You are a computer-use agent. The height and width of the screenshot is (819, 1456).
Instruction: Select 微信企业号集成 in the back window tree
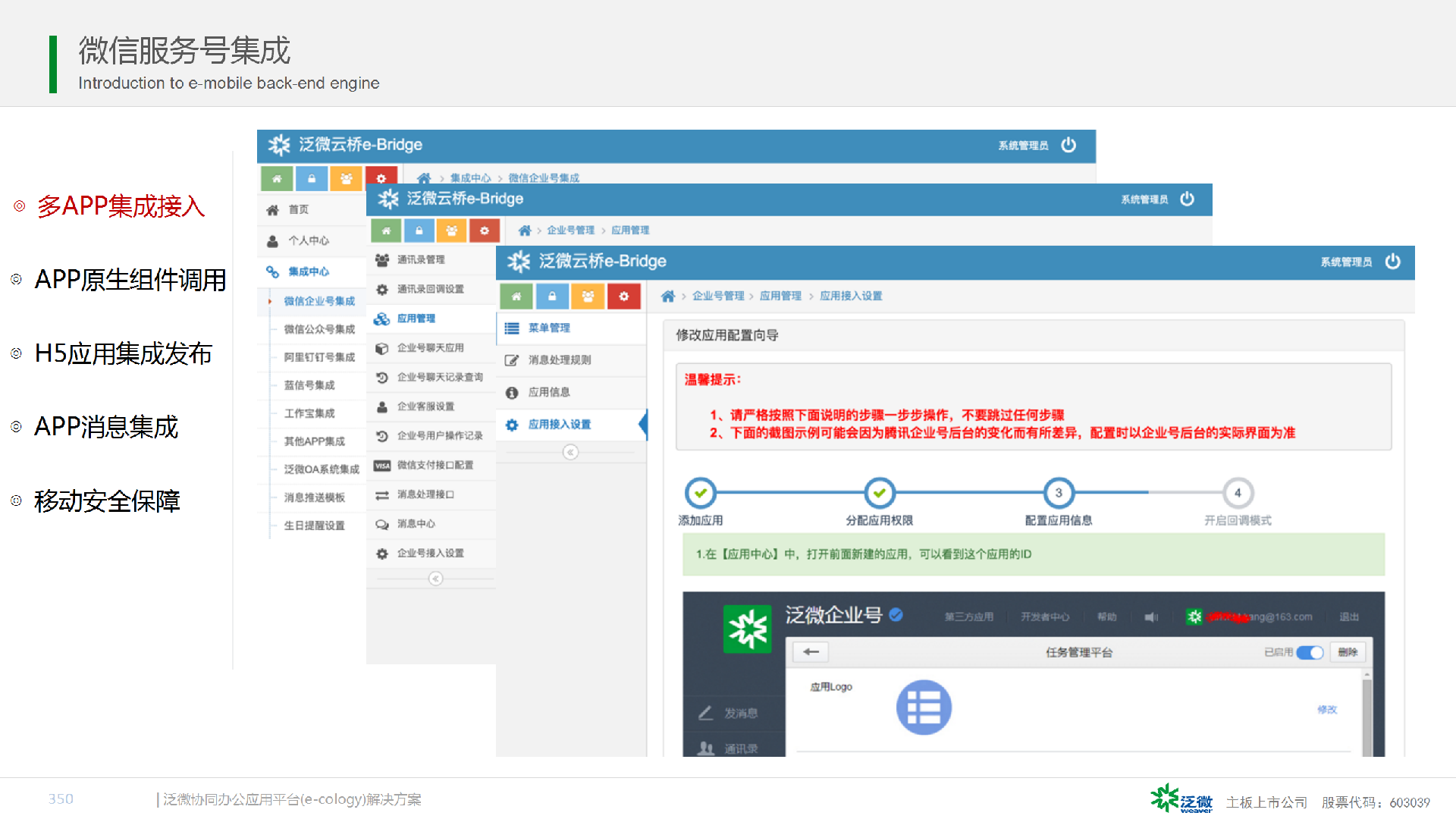point(319,302)
